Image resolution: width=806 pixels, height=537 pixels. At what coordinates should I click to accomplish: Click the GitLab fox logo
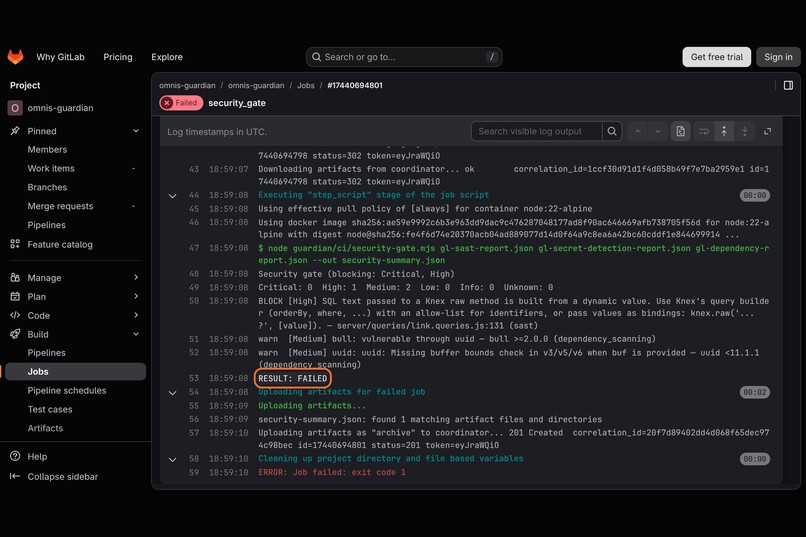pos(15,57)
